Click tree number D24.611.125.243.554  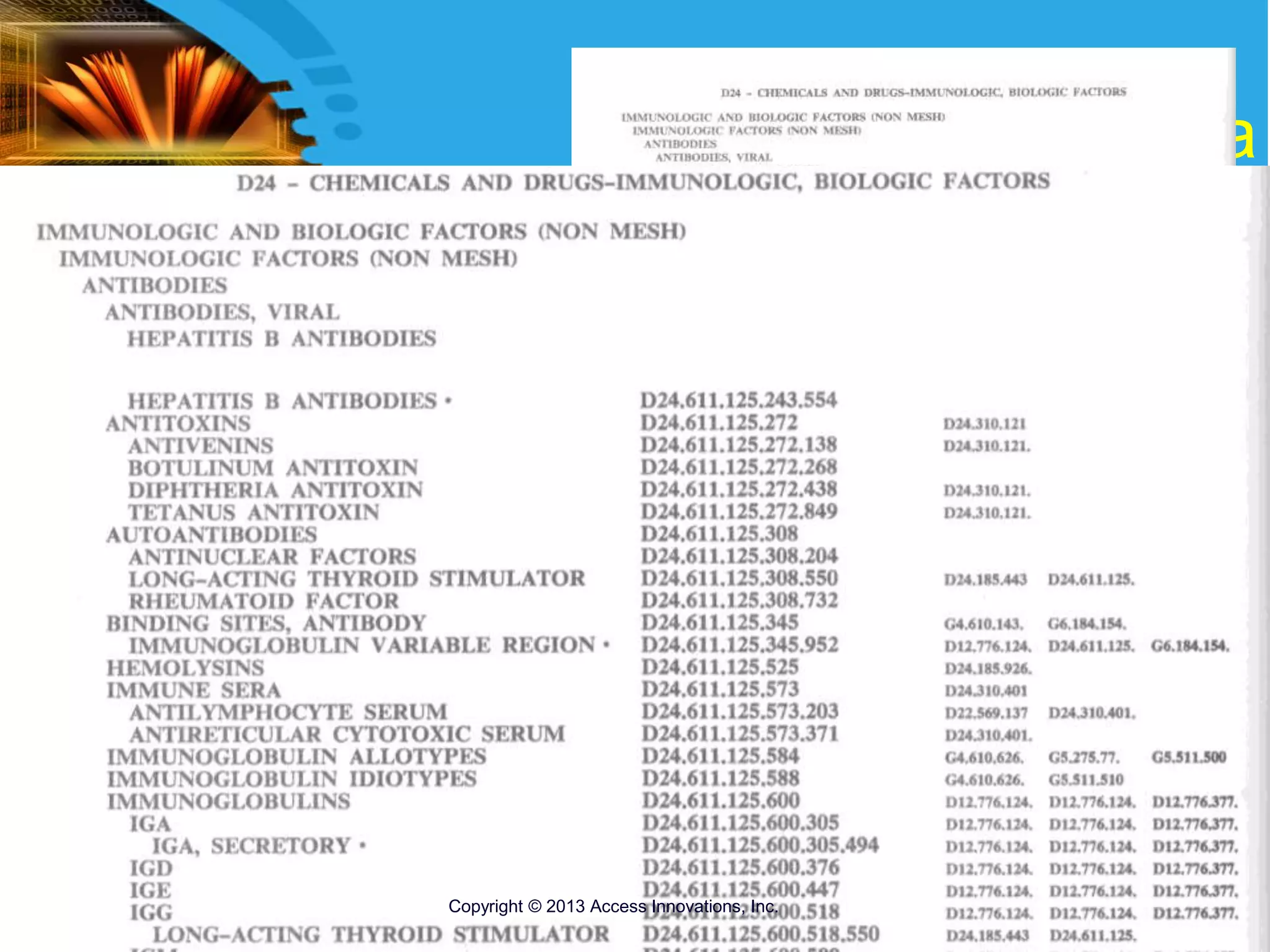tap(739, 400)
